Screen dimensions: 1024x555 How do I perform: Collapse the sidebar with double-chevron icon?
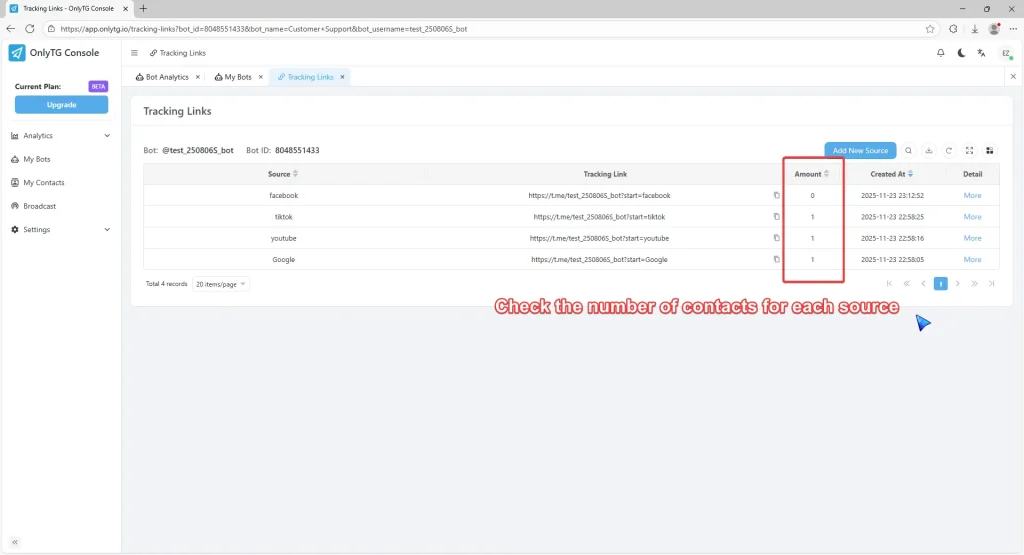15,542
